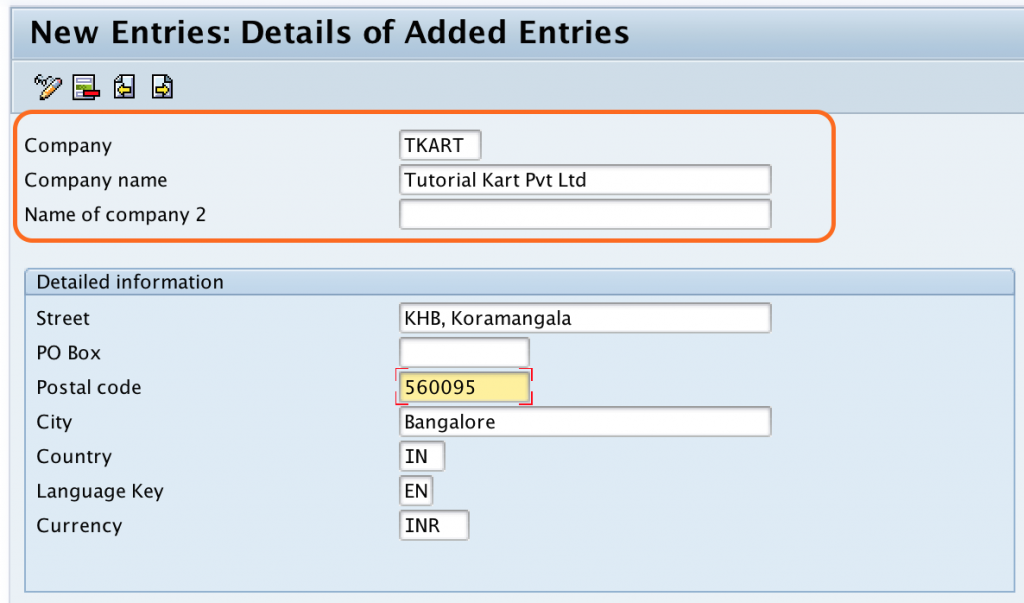Click the Language Key label
Viewport: 1024px width, 603px height.
[100, 490]
